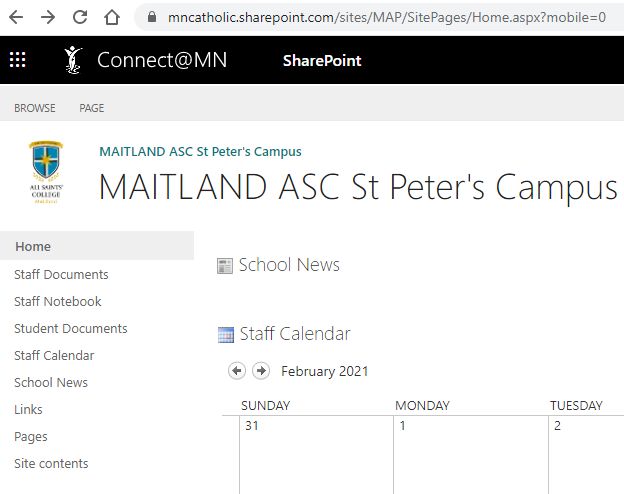Viewport: 624px width, 494px height.
Task: View site security lock info
Action: click(x=152, y=17)
